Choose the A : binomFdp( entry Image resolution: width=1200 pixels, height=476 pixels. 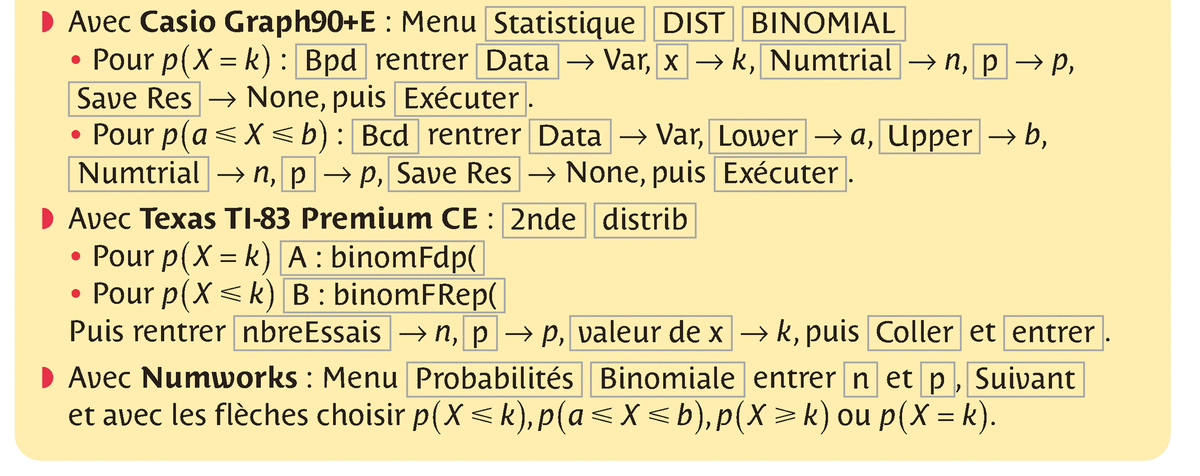pyautogui.click(x=382, y=259)
